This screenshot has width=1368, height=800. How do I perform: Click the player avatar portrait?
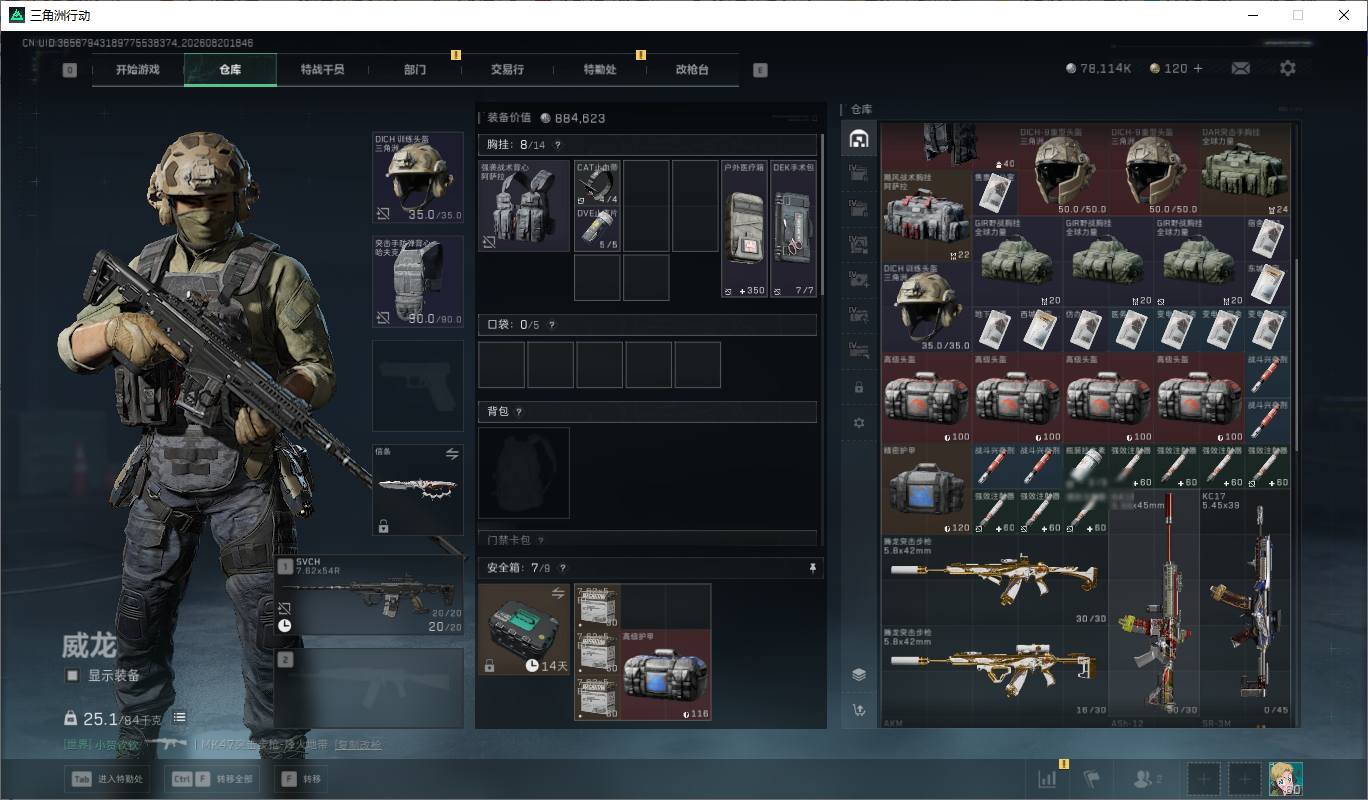point(1285,778)
